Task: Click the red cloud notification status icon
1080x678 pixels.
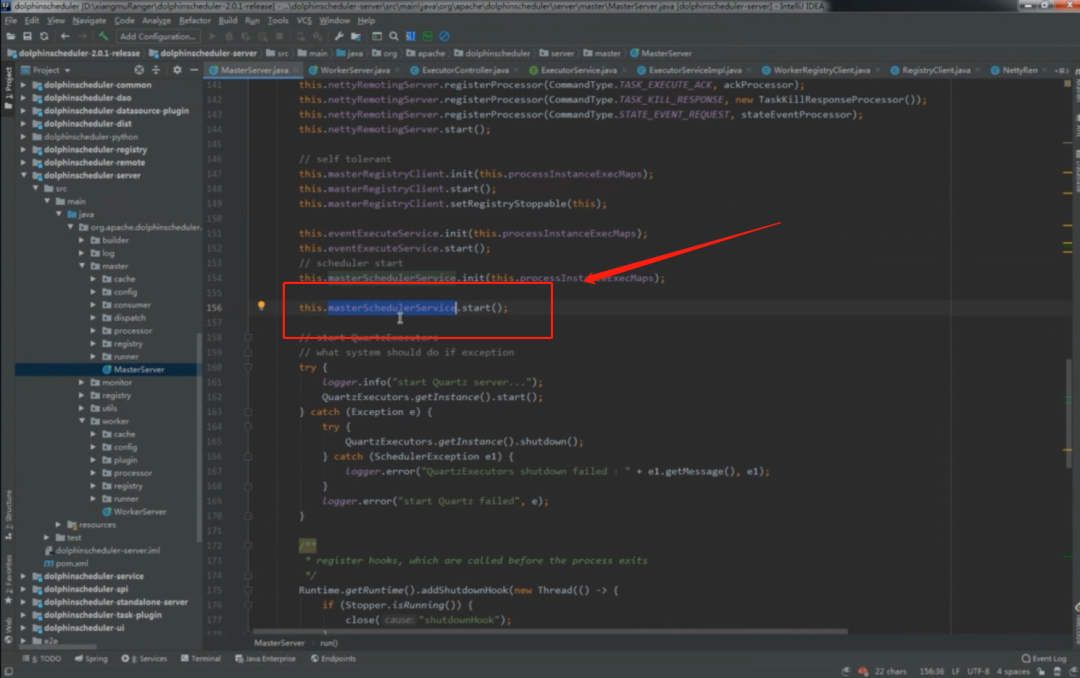Action: click(x=862, y=671)
